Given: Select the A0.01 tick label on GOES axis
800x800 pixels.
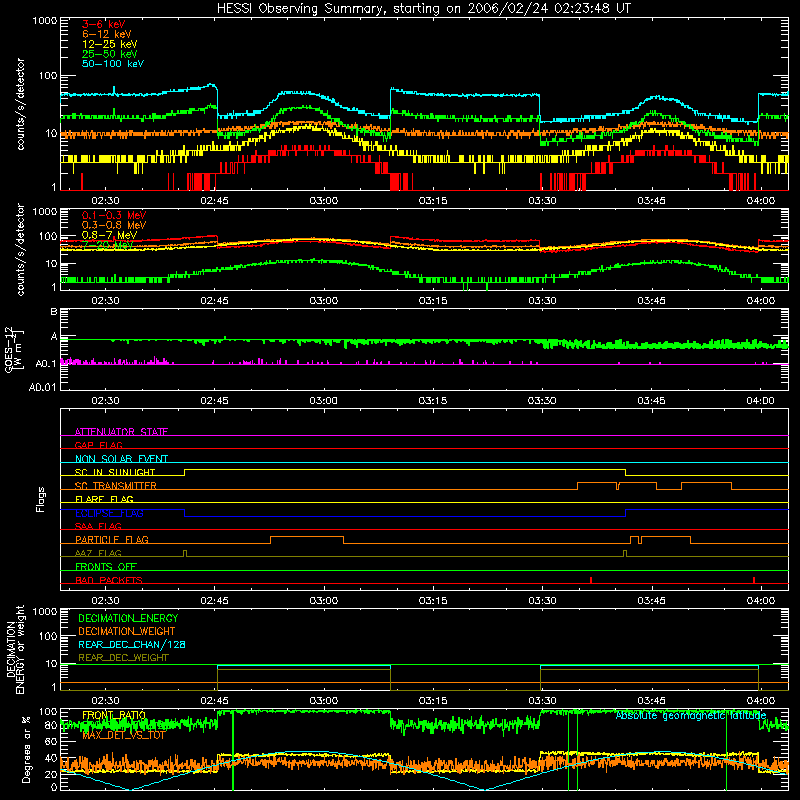Looking at the screenshot, I should 42,387.
